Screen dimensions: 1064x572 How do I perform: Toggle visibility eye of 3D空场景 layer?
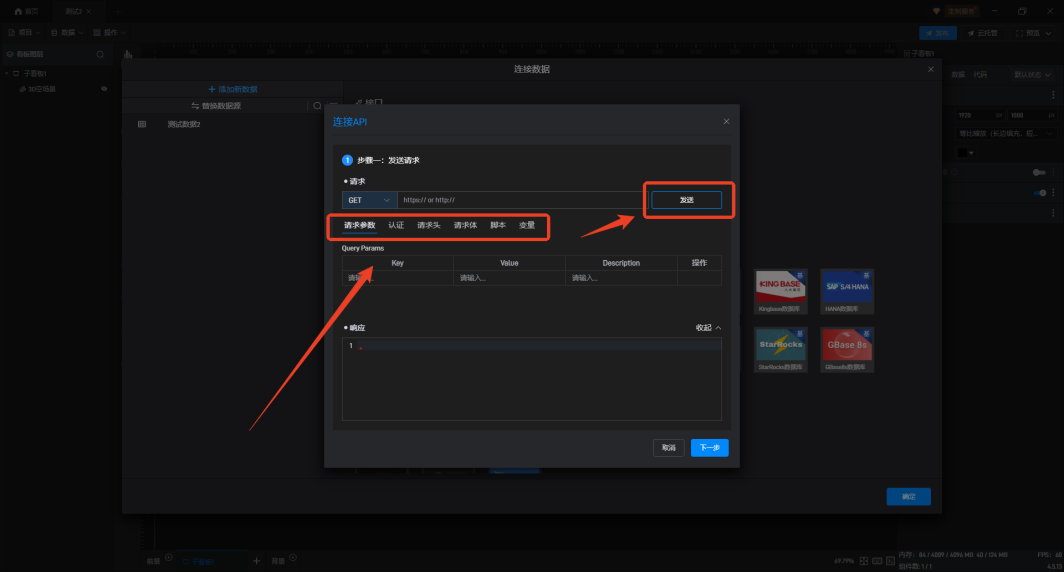pos(104,89)
